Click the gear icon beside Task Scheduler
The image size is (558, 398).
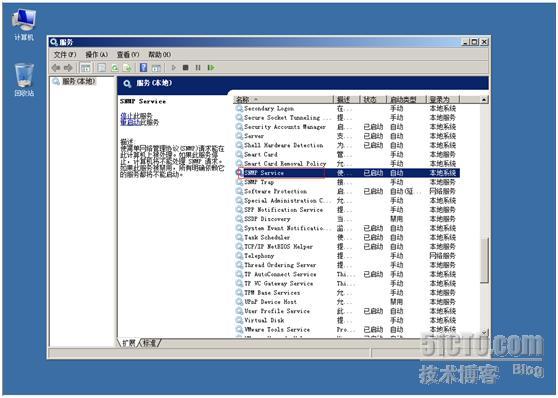pyautogui.click(x=239, y=237)
